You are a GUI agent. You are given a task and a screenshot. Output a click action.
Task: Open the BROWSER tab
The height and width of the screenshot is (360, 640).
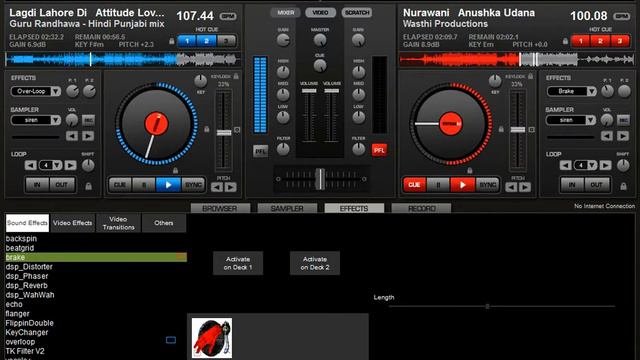[220, 208]
